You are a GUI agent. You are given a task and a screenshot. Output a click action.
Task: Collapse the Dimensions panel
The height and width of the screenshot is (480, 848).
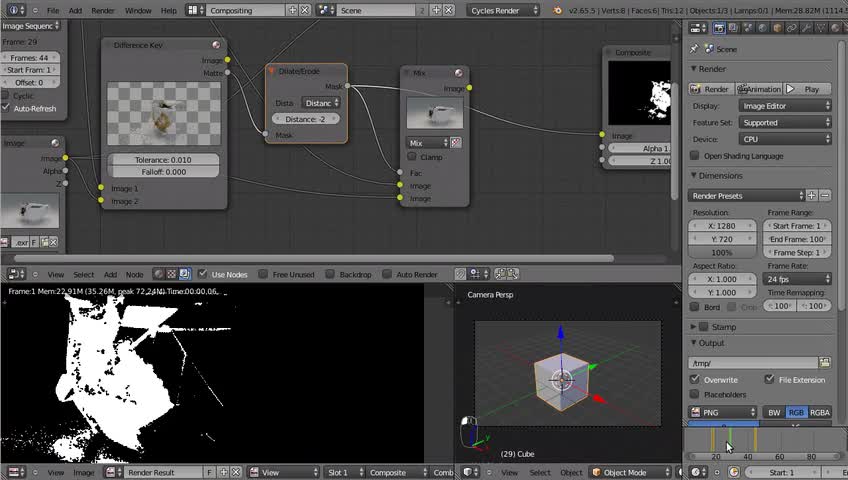click(x=720, y=176)
